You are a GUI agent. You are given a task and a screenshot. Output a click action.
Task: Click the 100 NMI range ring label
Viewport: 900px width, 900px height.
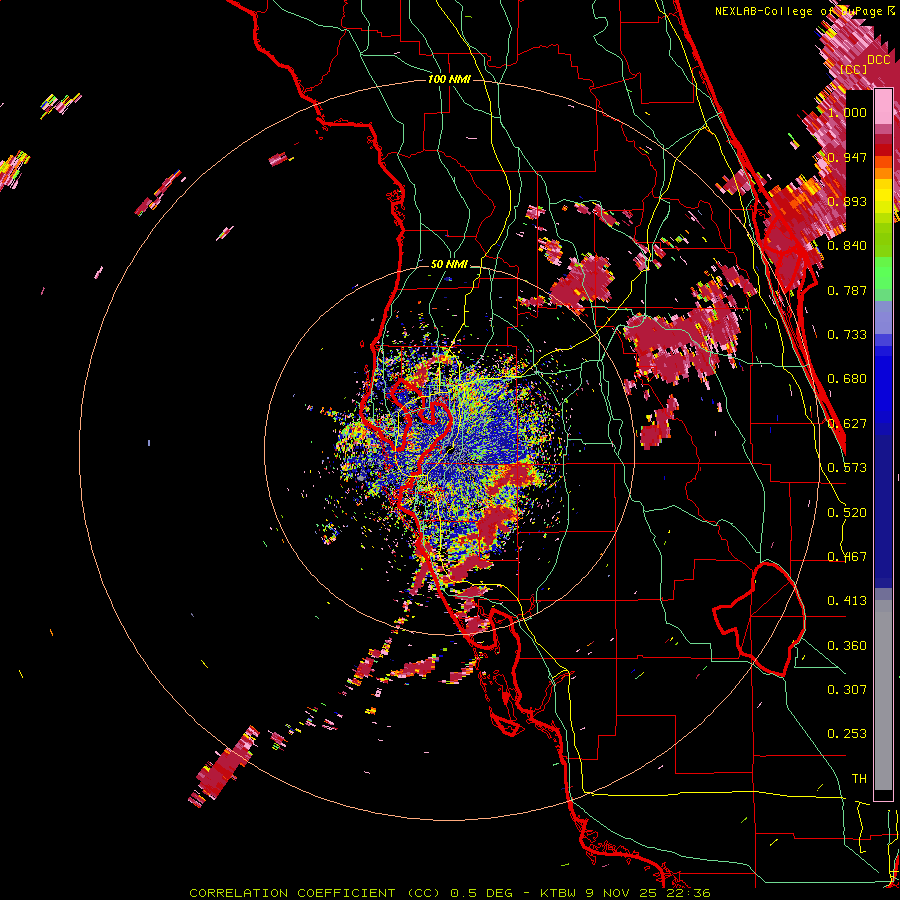pos(449,79)
